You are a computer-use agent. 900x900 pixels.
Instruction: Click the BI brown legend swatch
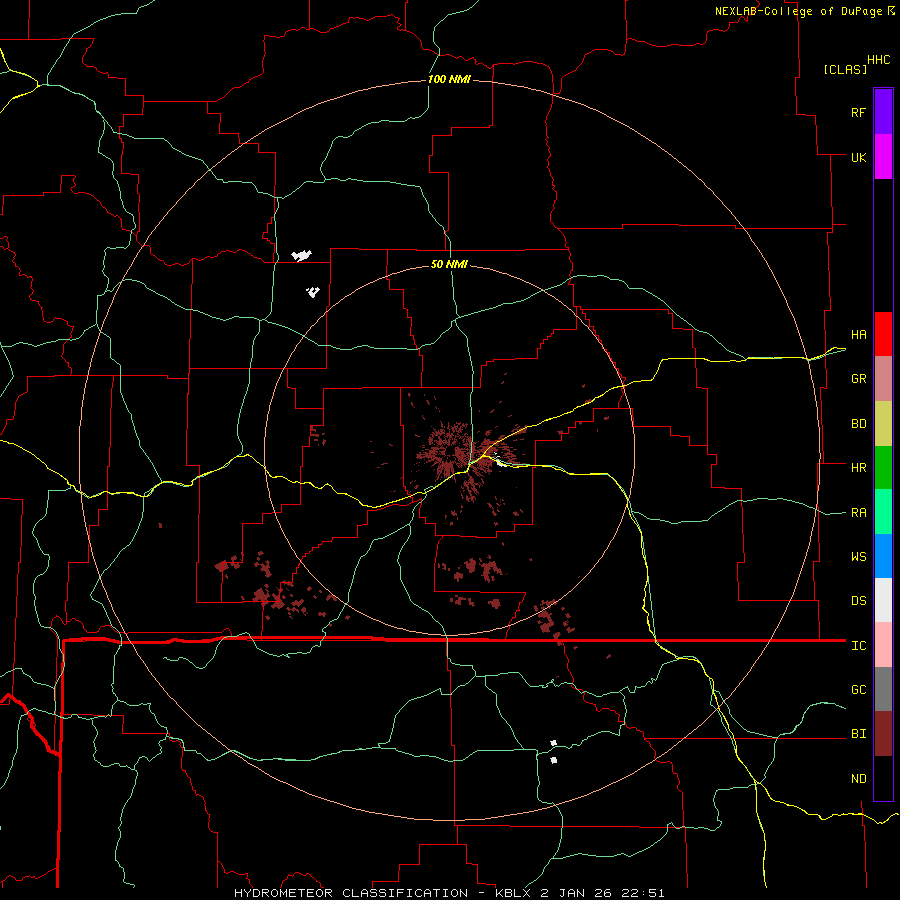tap(883, 734)
